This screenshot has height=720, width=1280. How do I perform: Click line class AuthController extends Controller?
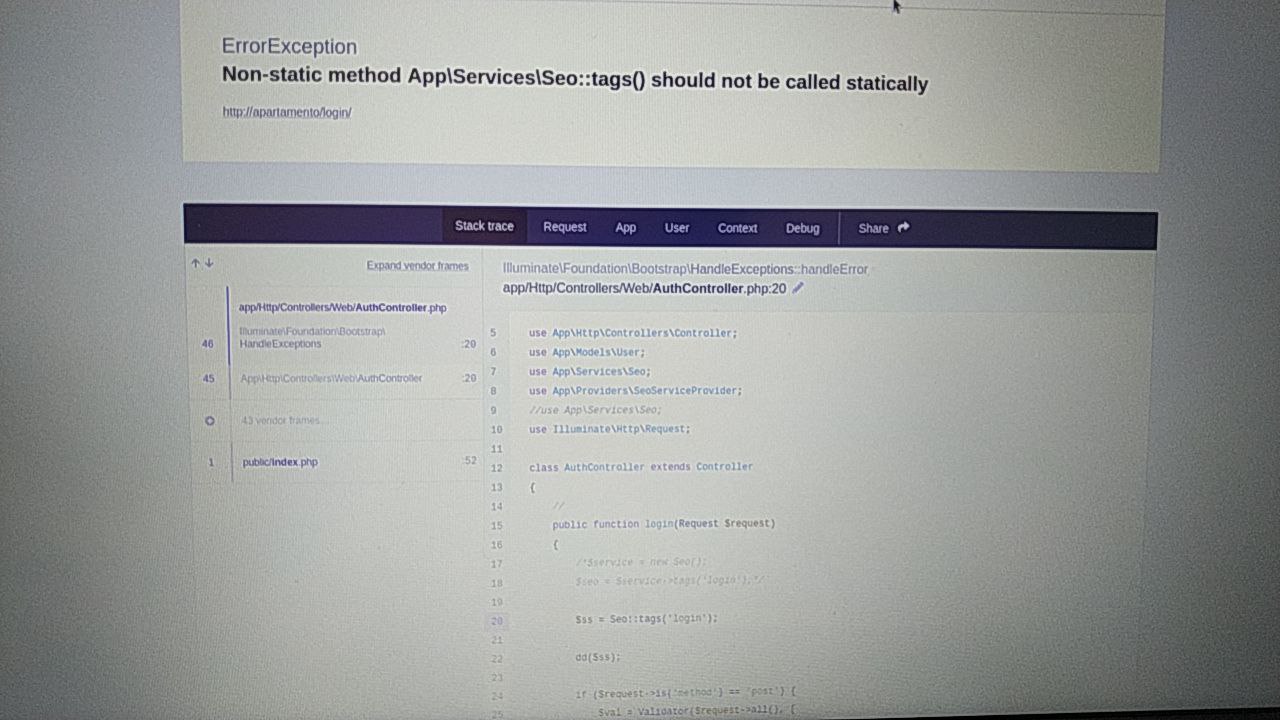click(641, 467)
